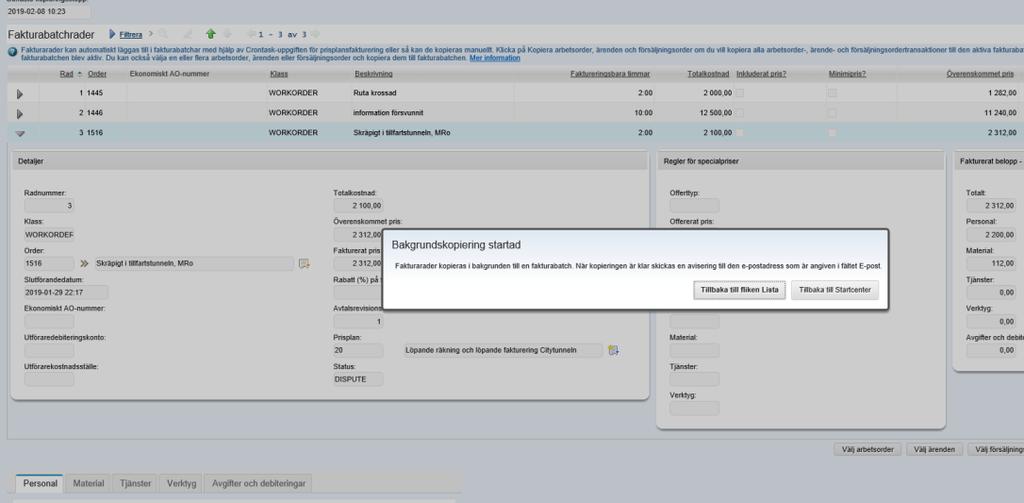Expand row details for order 1446
Image resolution: width=1024 pixels, height=503 pixels.
[x=20, y=114]
